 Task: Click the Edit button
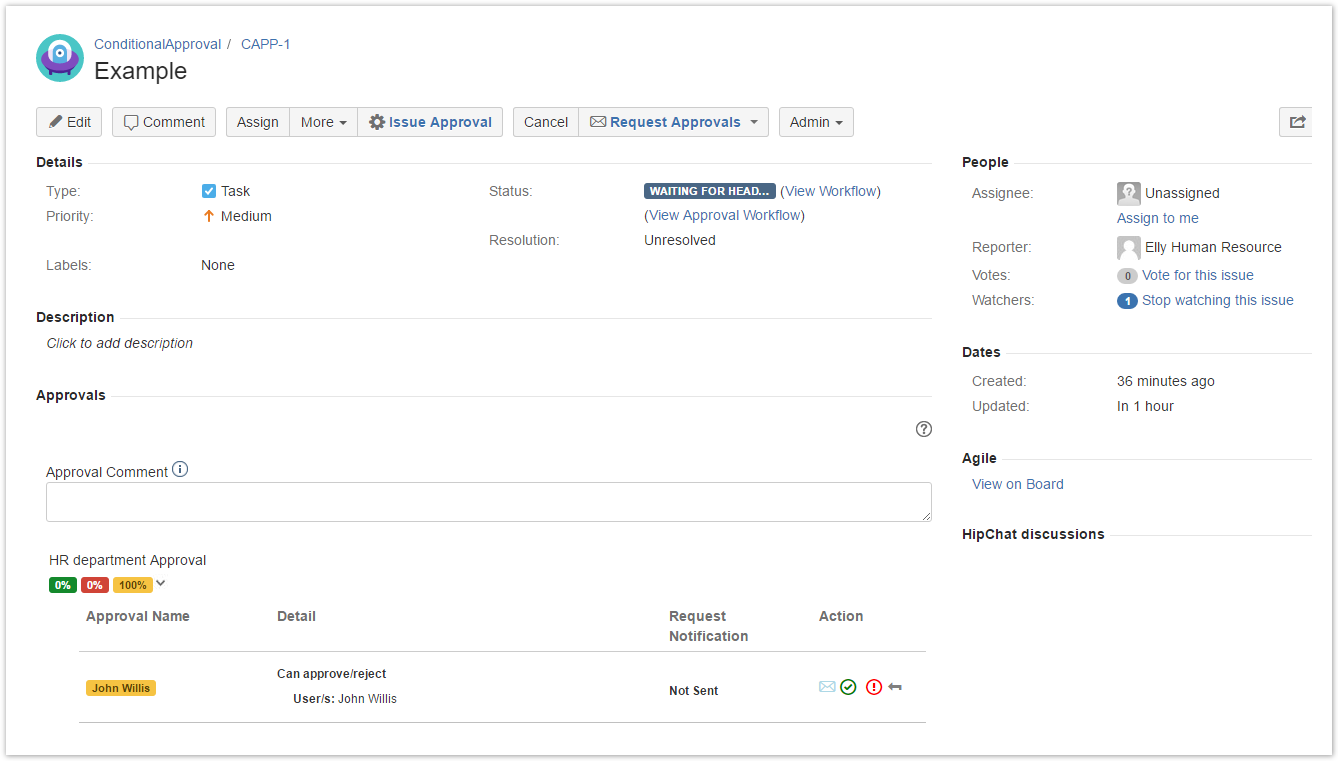click(x=69, y=122)
